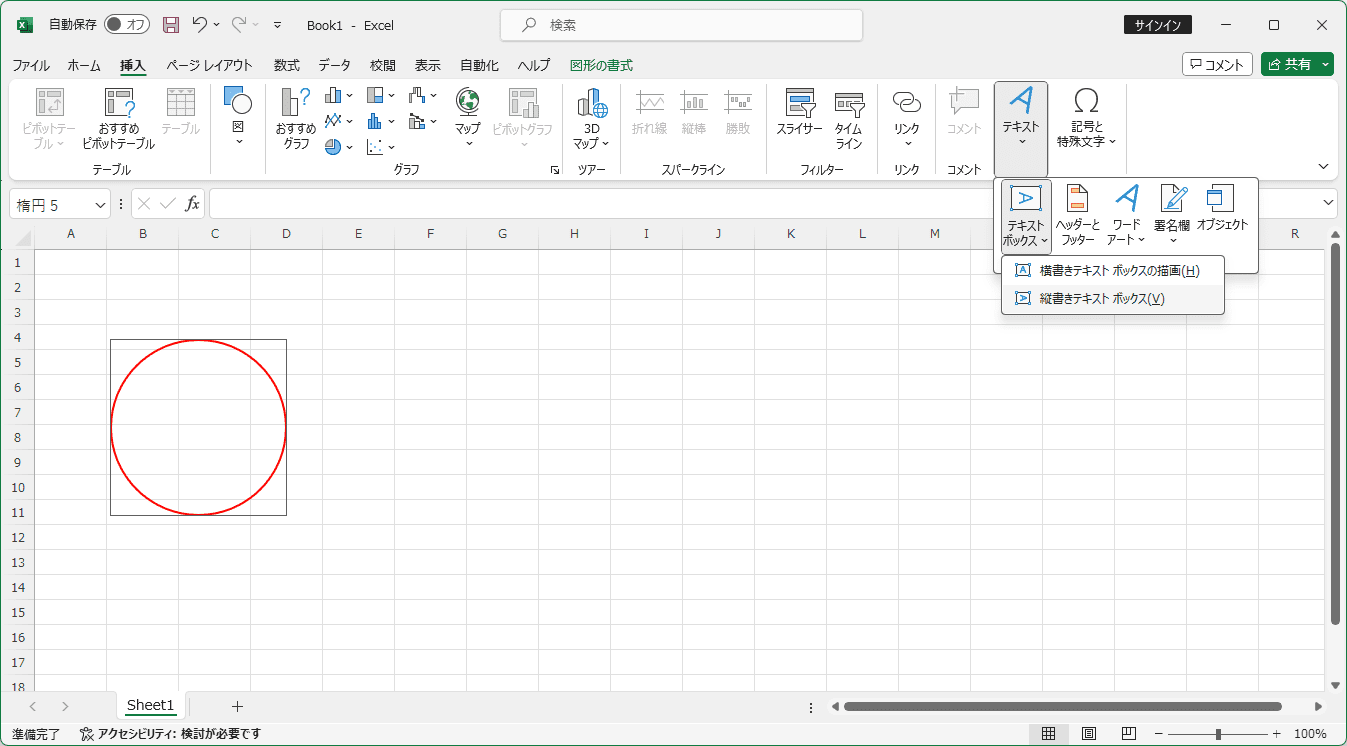Switch to the 校閲 tab
This screenshot has height=746, width=1347.
pyautogui.click(x=383, y=66)
